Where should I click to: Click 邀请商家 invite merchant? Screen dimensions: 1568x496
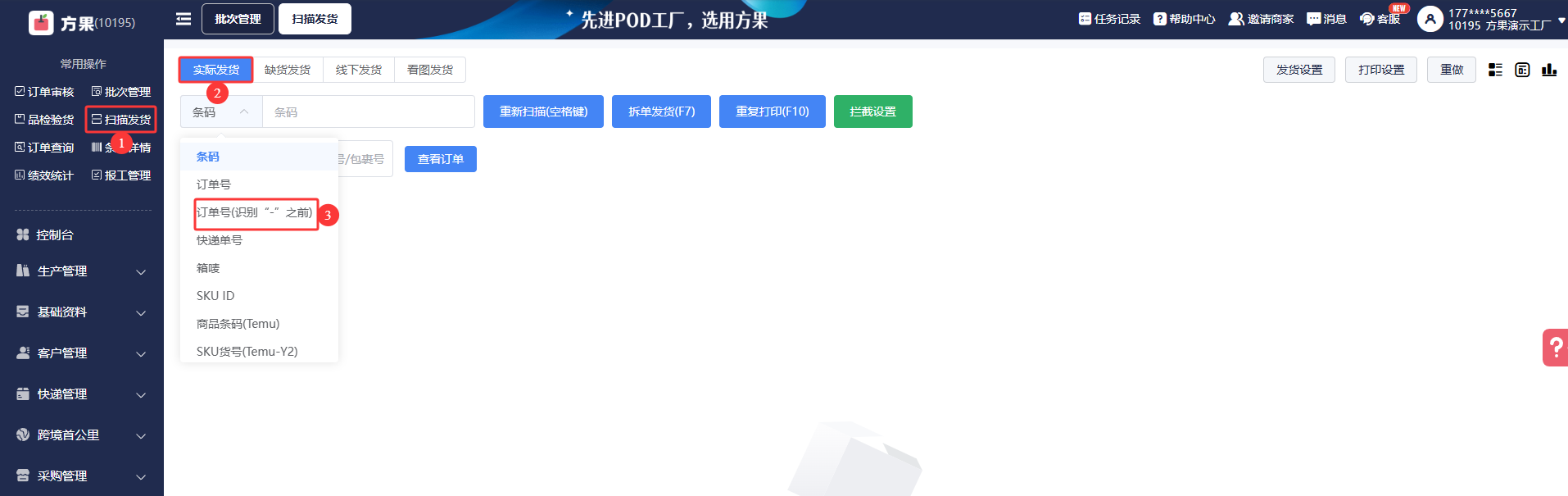[x=1261, y=19]
